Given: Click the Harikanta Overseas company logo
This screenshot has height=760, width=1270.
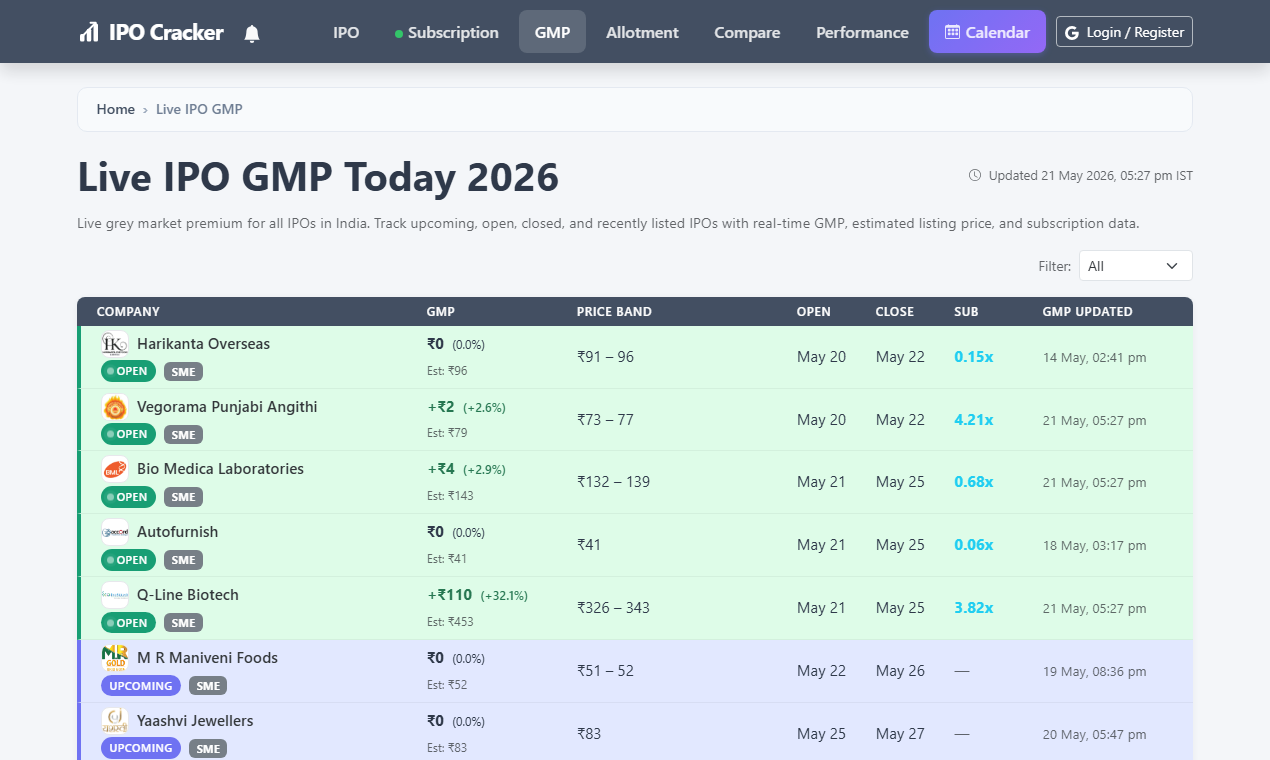Looking at the screenshot, I should (x=115, y=344).
